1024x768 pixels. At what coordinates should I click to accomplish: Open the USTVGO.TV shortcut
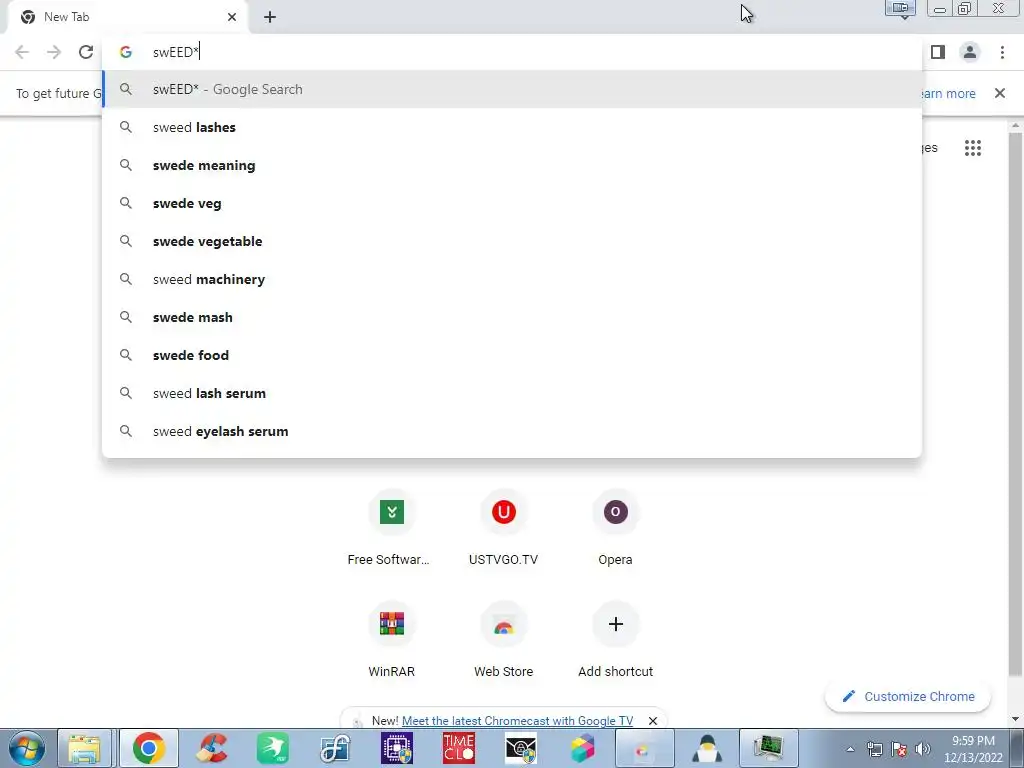click(504, 528)
